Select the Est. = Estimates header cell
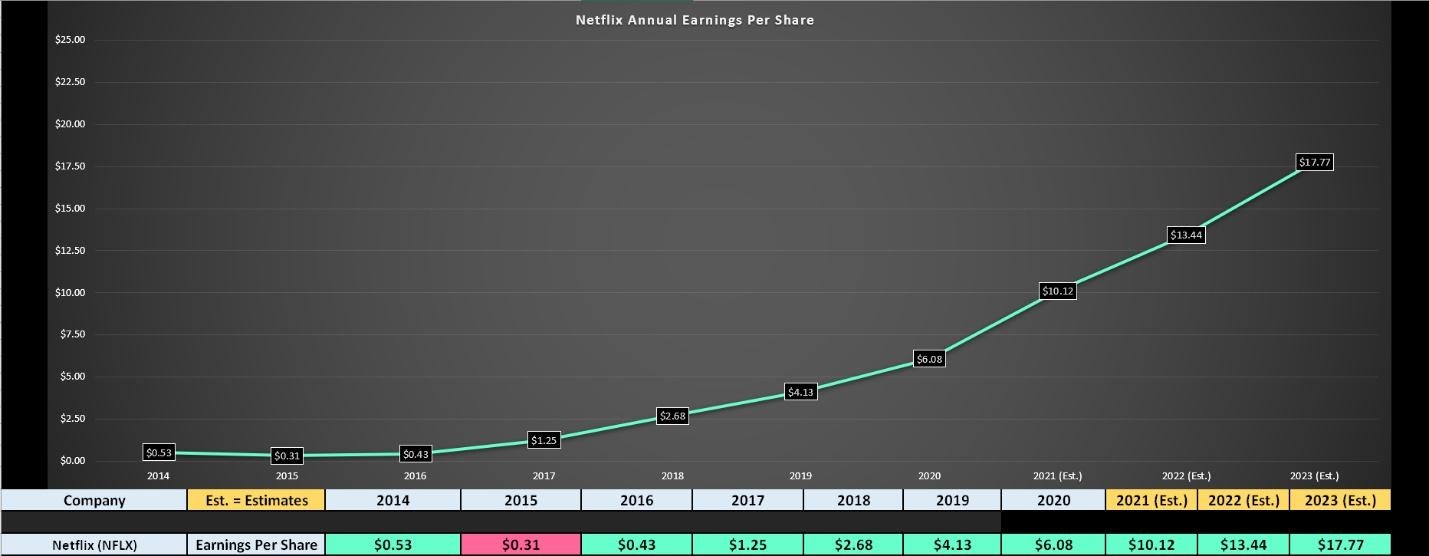Viewport: 1429px width, 556px height. [x=256, y=500]
